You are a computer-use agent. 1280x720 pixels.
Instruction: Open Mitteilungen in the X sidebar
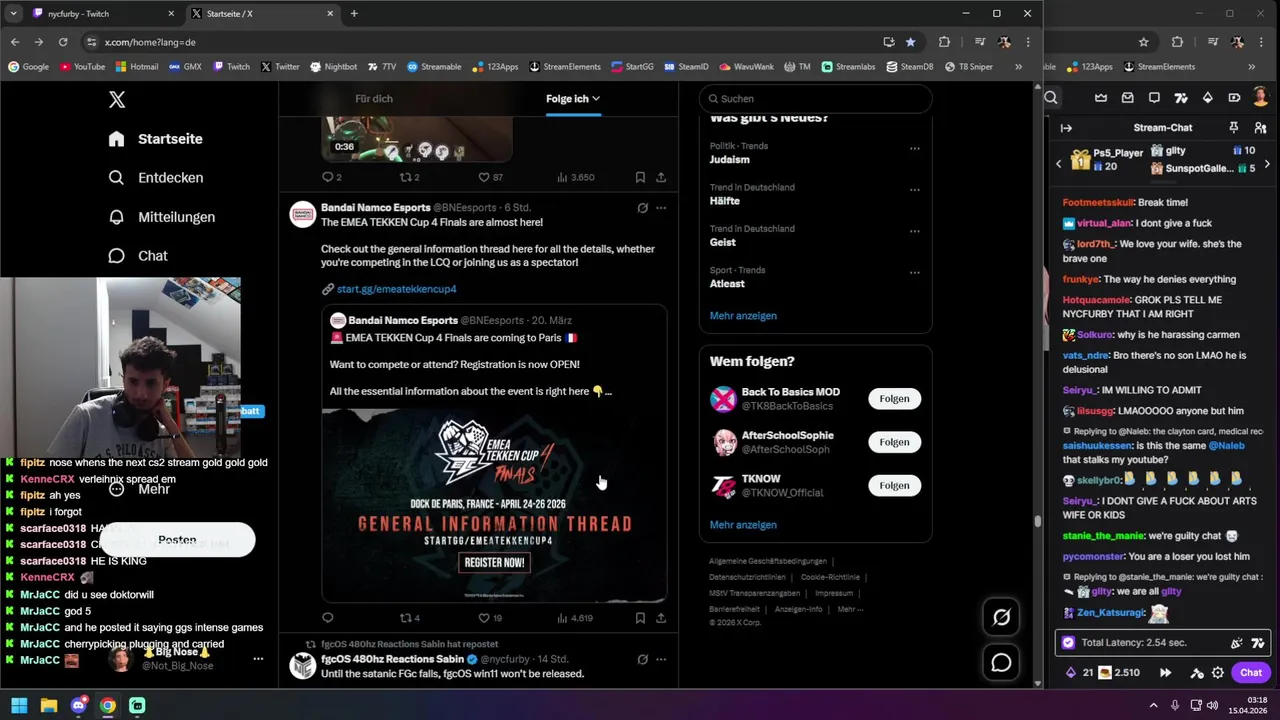coord(161,217)
